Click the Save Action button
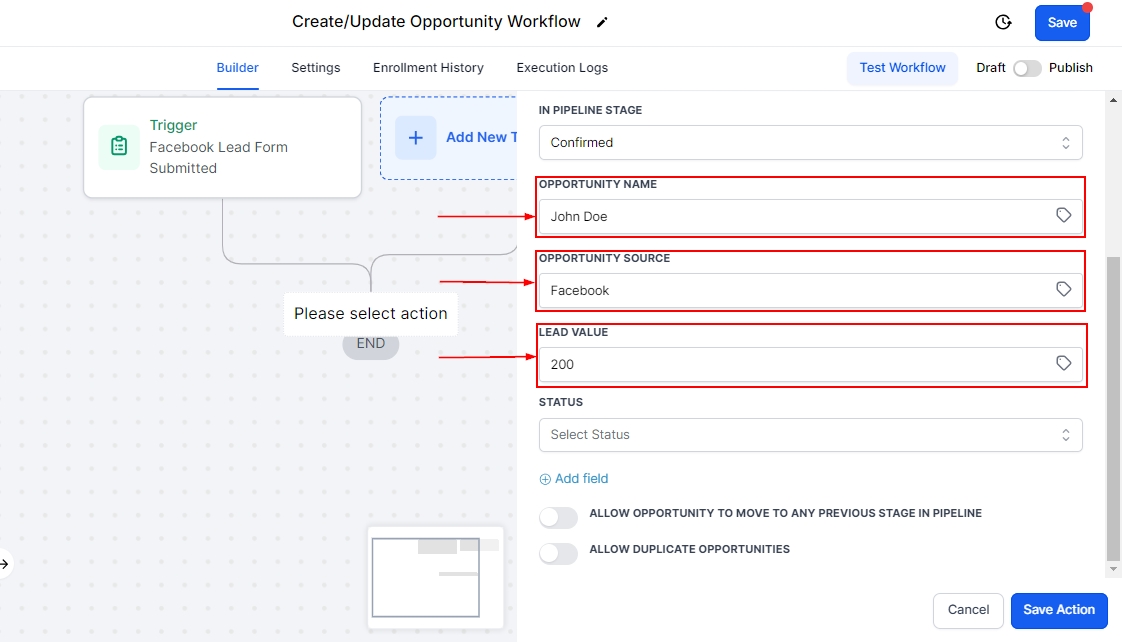This screenshot has height=642, width=1122. click(1059, 610)
